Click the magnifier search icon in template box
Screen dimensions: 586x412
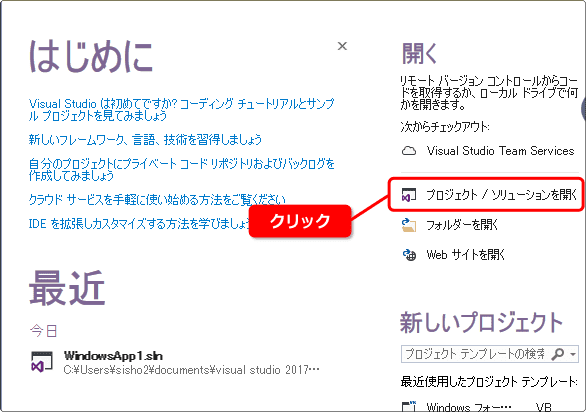coord(558,353)
